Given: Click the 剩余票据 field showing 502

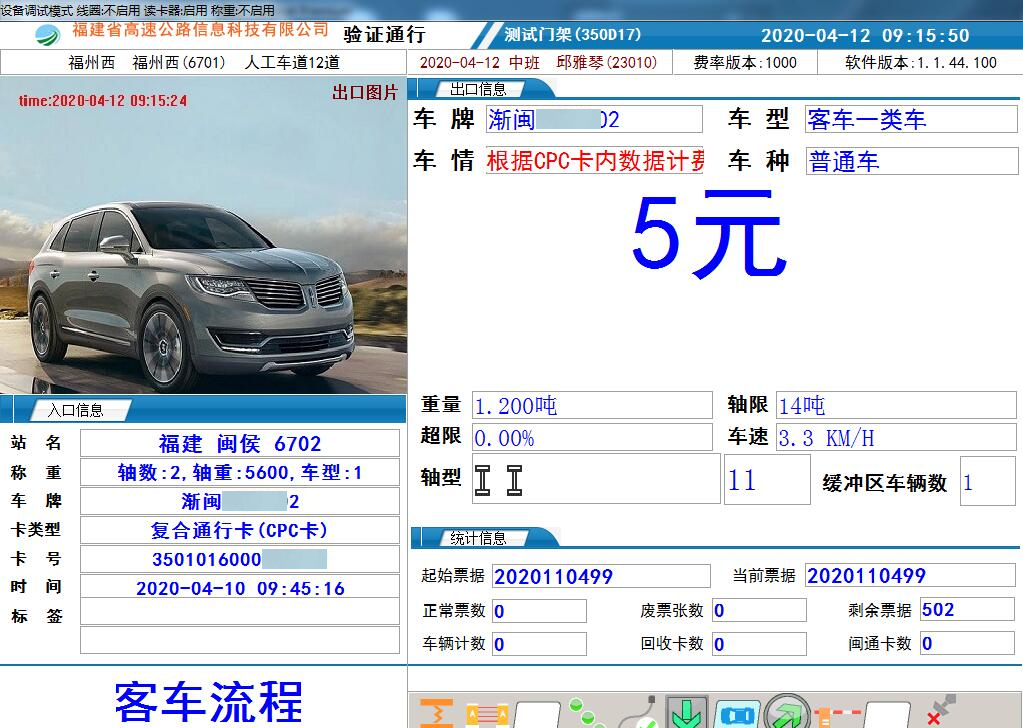Looking at the screenshot, I should (x=966, y=610).
